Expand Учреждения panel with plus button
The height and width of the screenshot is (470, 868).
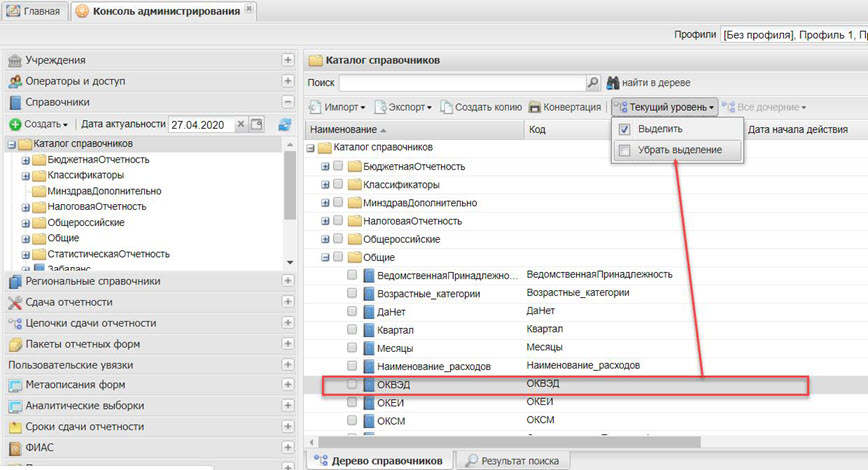(288, 60)
